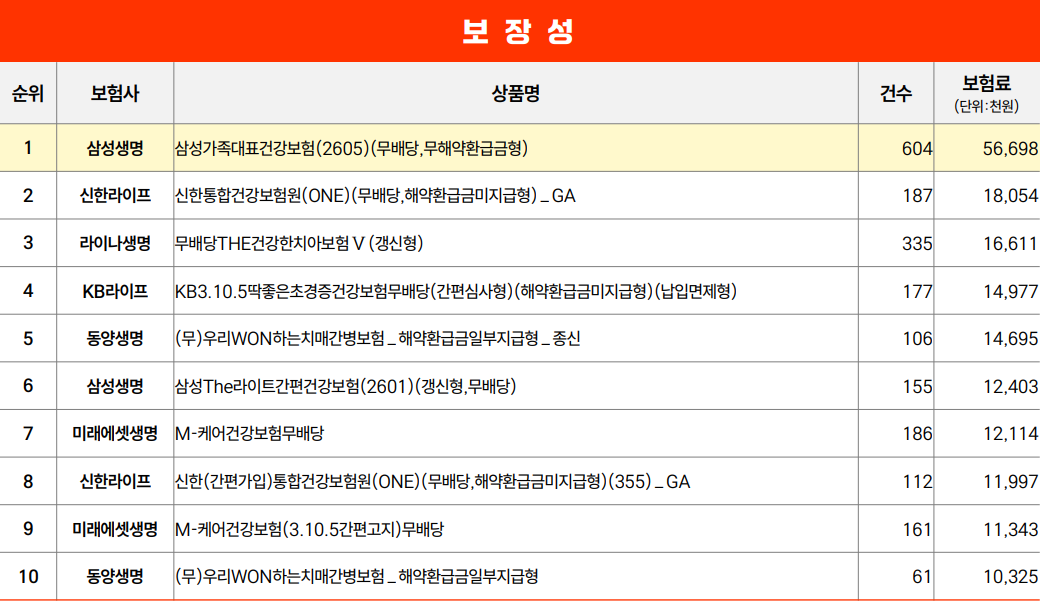Click 동양생명 in rank 5 row
Image resolution: width=1040 pixels, height=601 pixels.
point(115,339)
